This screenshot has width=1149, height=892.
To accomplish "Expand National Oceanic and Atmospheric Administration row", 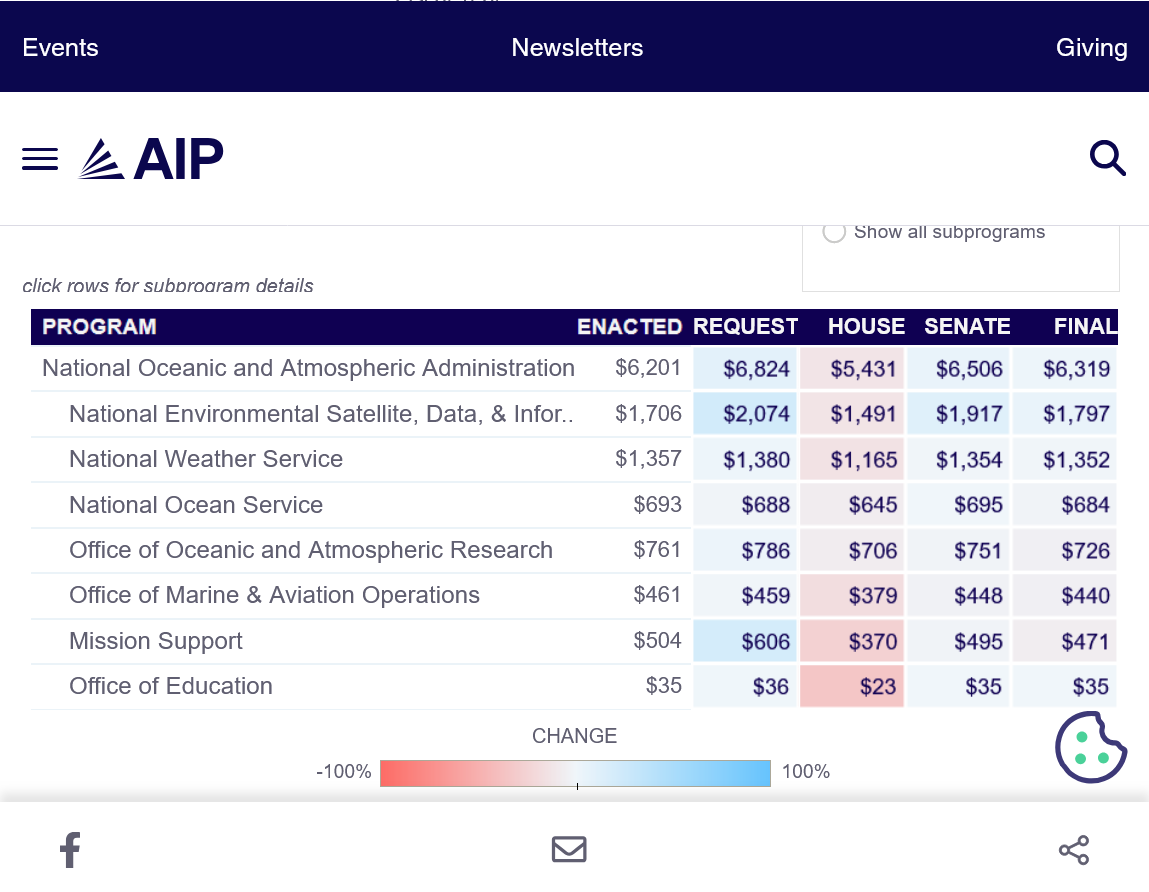I will (308, 368).
